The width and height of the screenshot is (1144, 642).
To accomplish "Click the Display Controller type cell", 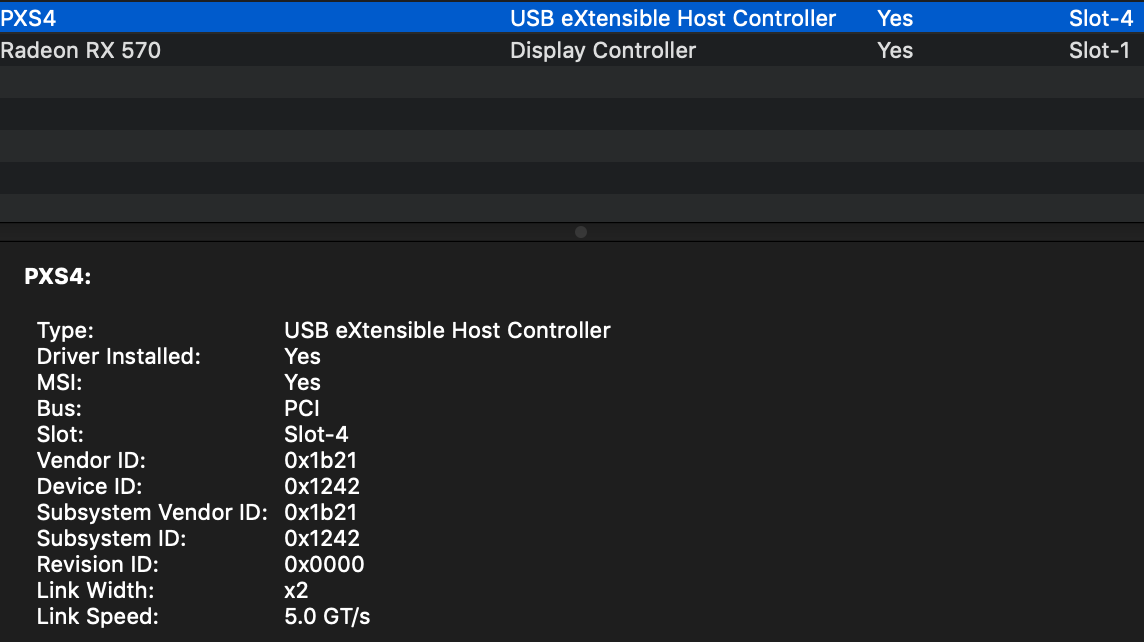I will 603,50.
